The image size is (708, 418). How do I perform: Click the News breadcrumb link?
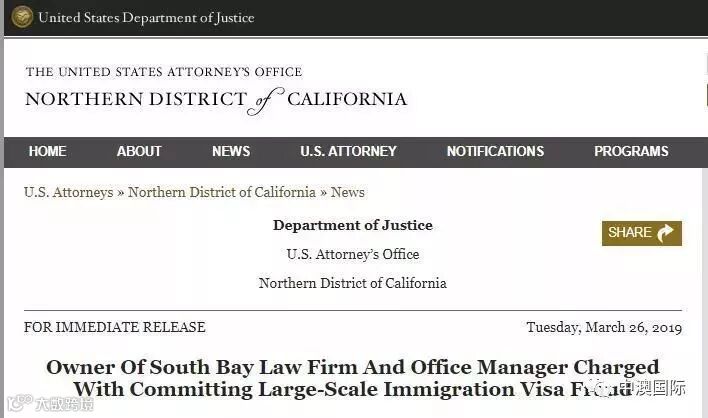click(347, 192)
